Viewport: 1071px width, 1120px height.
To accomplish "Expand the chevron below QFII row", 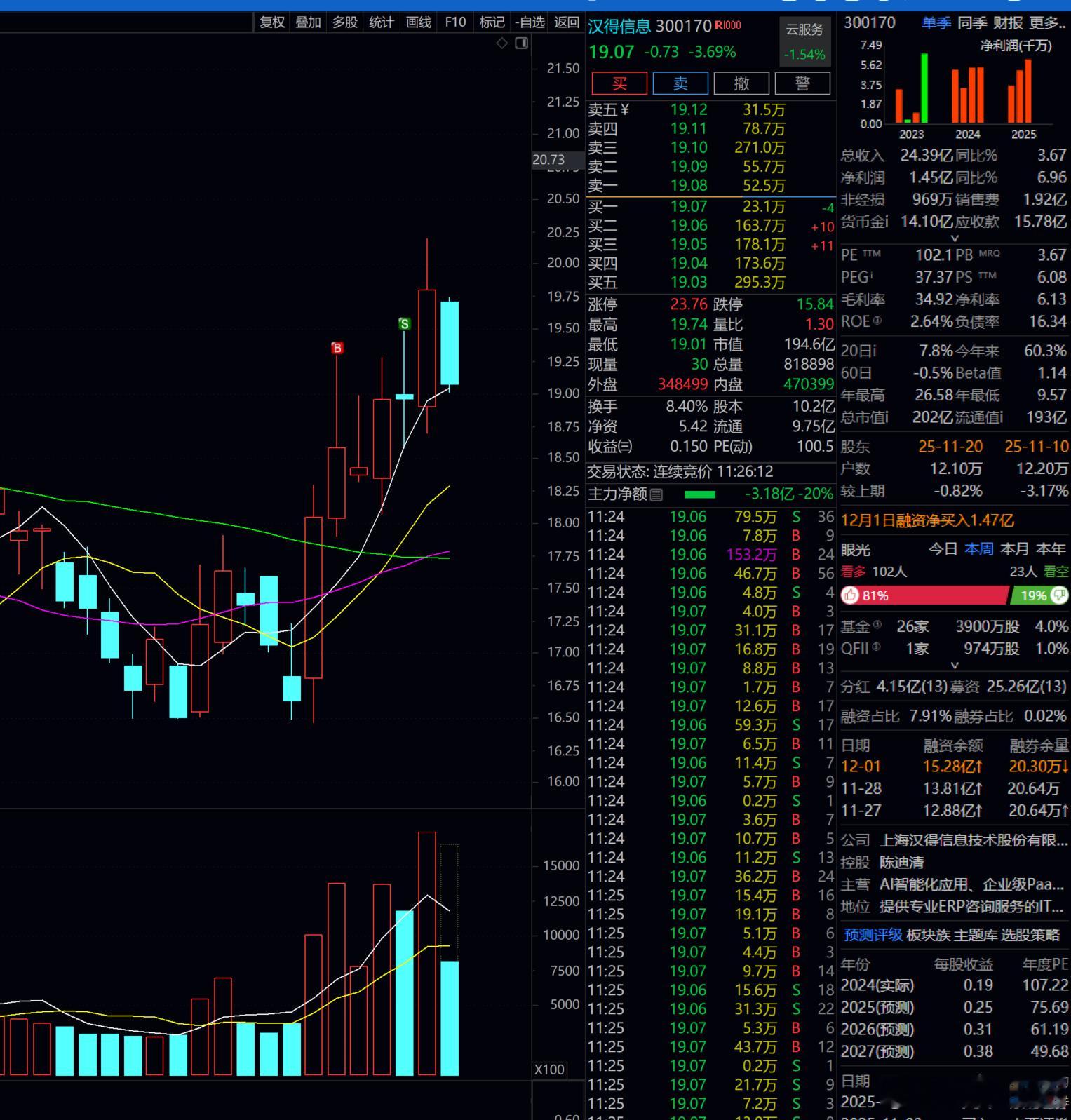I will pyautogui.click(x=954, y=665).
